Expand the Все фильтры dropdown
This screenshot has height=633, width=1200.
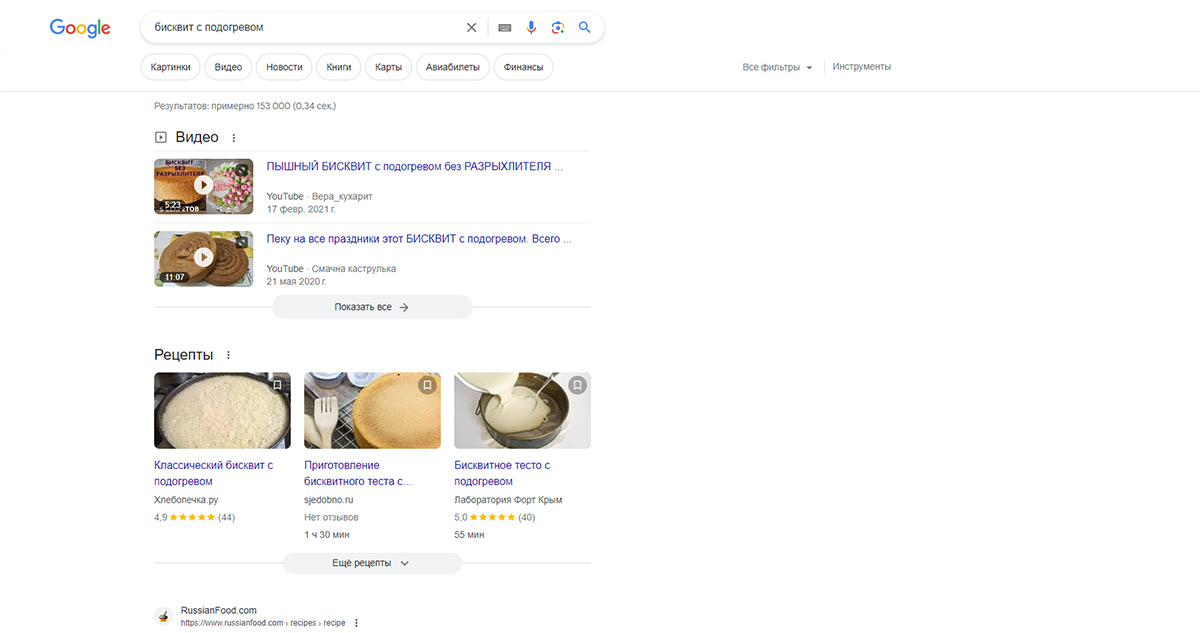pos(777,67)
